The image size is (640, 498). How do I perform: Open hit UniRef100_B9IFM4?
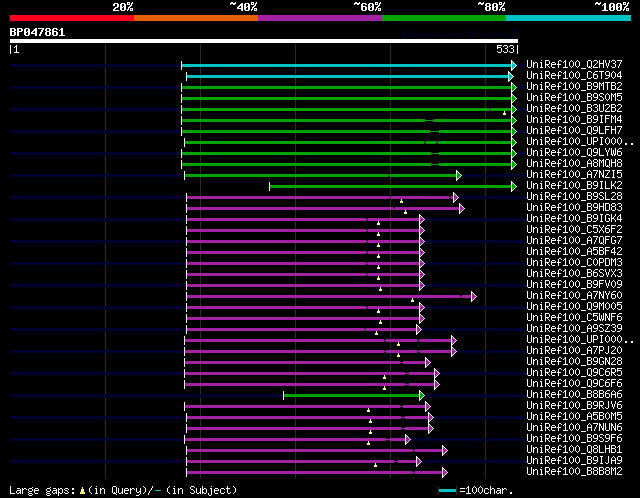tap(574, 119)
